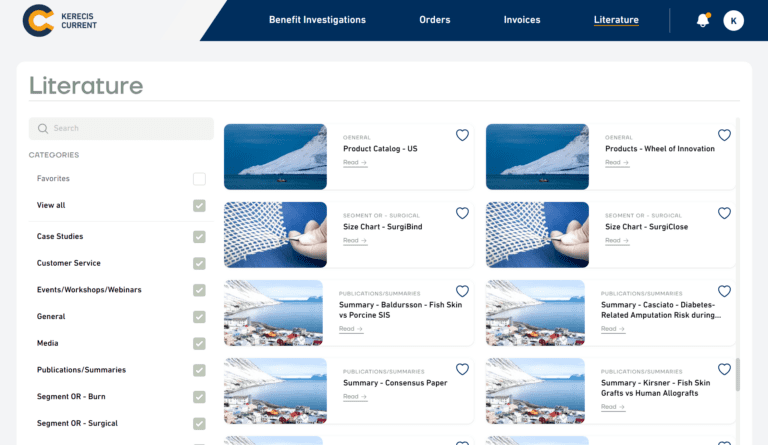768x445 pixels.
Task: Click the 'Media' category label
Action: pos(48,343)
